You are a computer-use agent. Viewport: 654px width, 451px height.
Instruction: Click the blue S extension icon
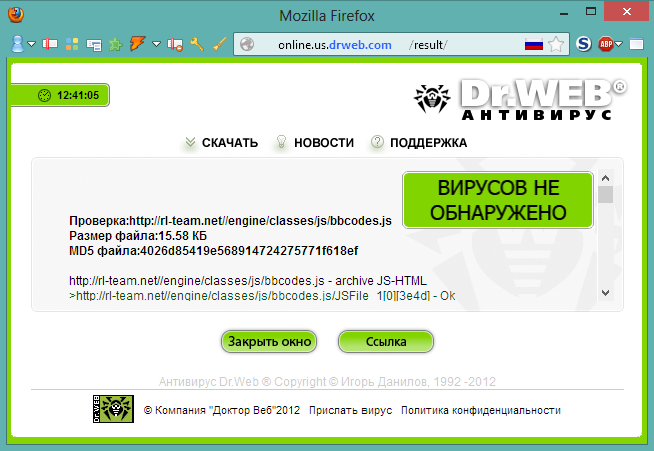click(x=584, y=44)
